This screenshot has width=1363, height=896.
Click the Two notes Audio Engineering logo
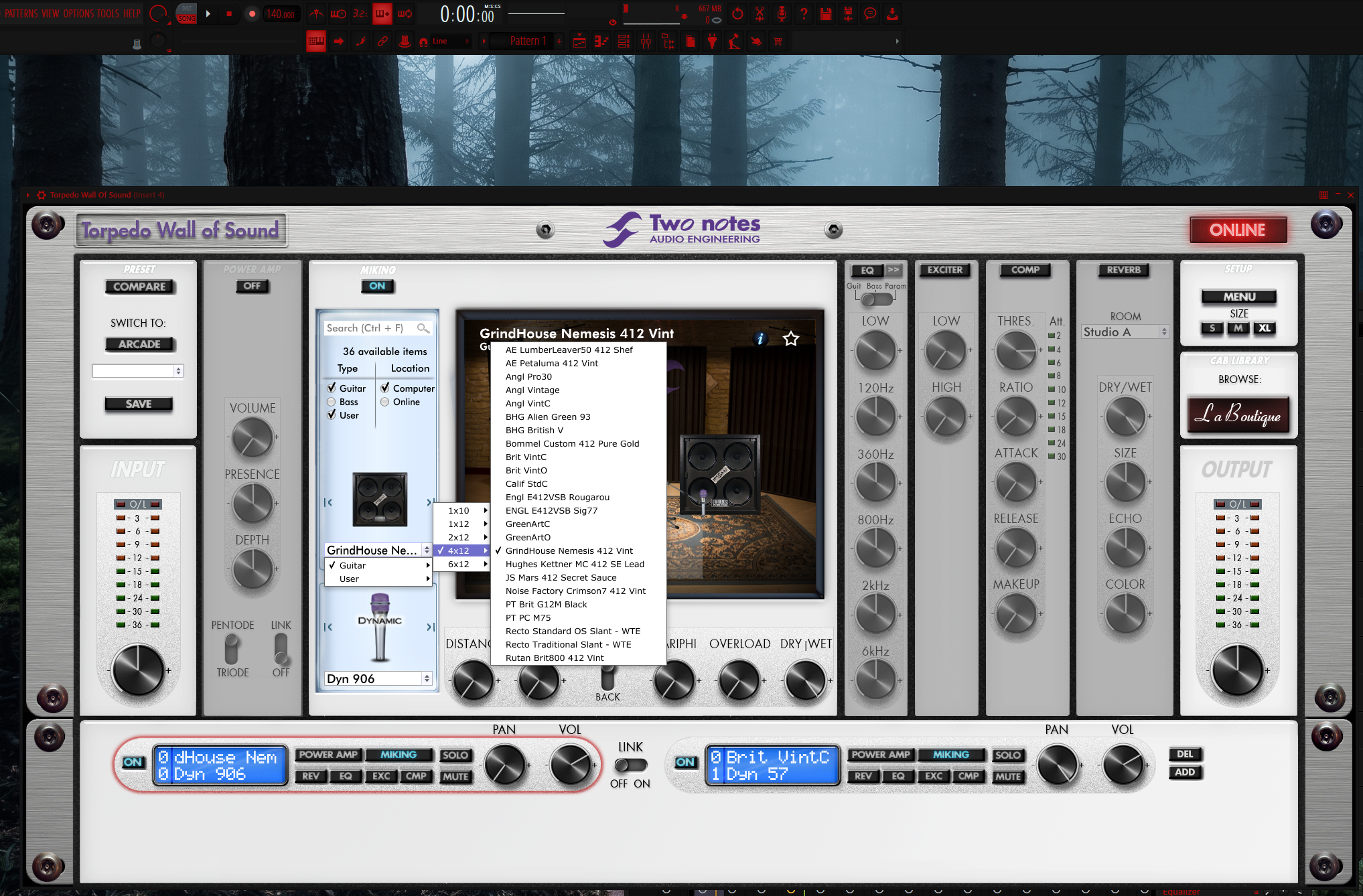click(682, 230)
